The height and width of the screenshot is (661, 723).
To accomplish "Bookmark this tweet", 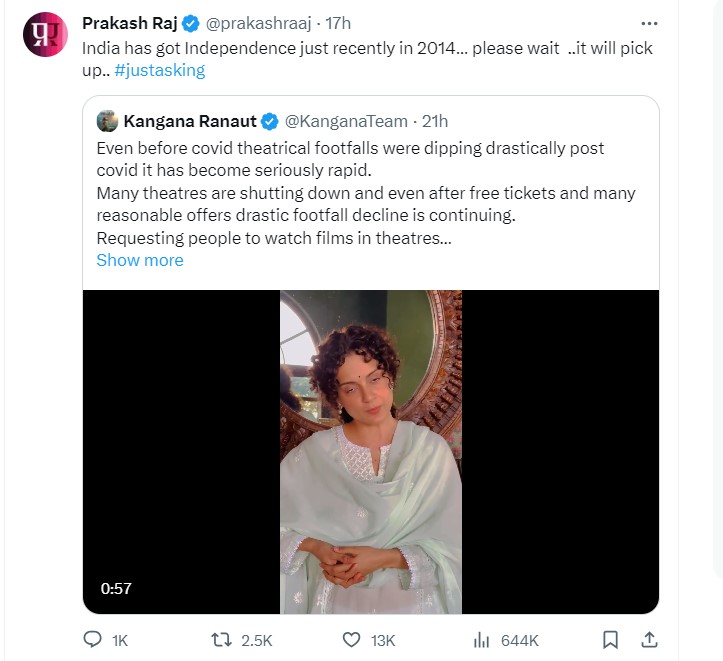I will (610, 639).
